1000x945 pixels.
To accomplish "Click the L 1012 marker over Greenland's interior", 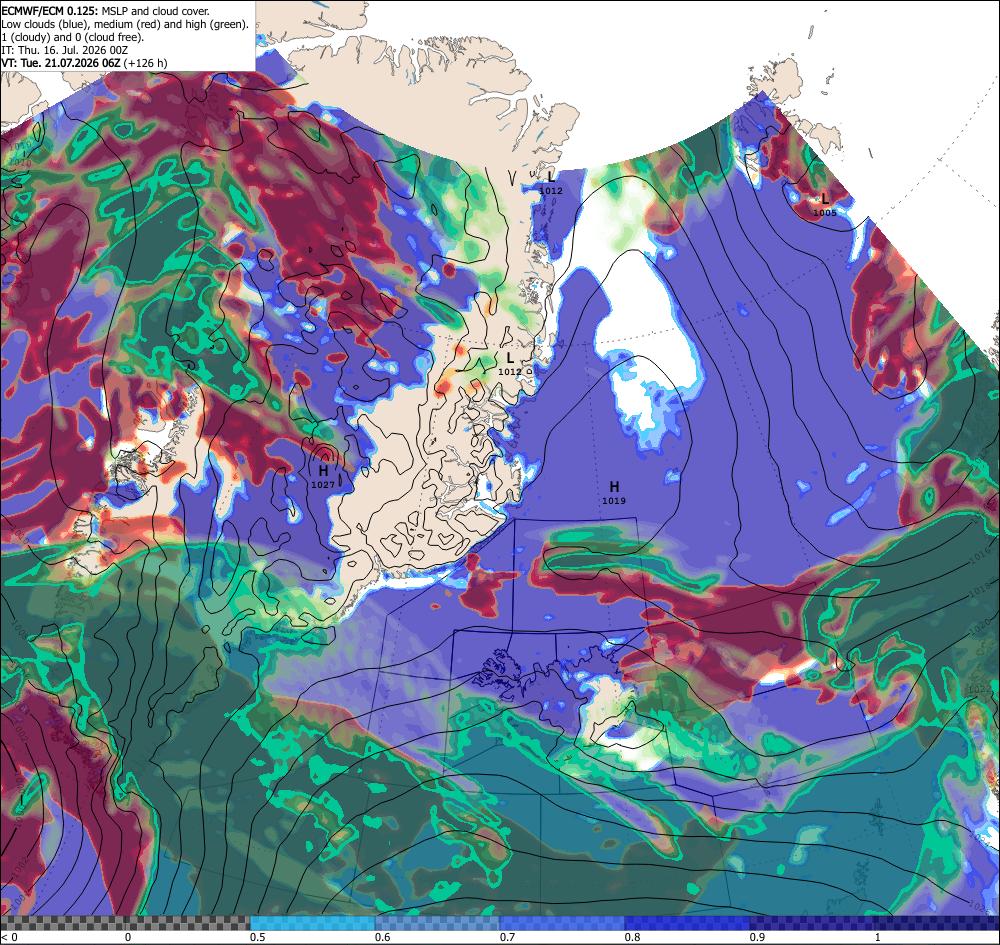I will [510, 363].
